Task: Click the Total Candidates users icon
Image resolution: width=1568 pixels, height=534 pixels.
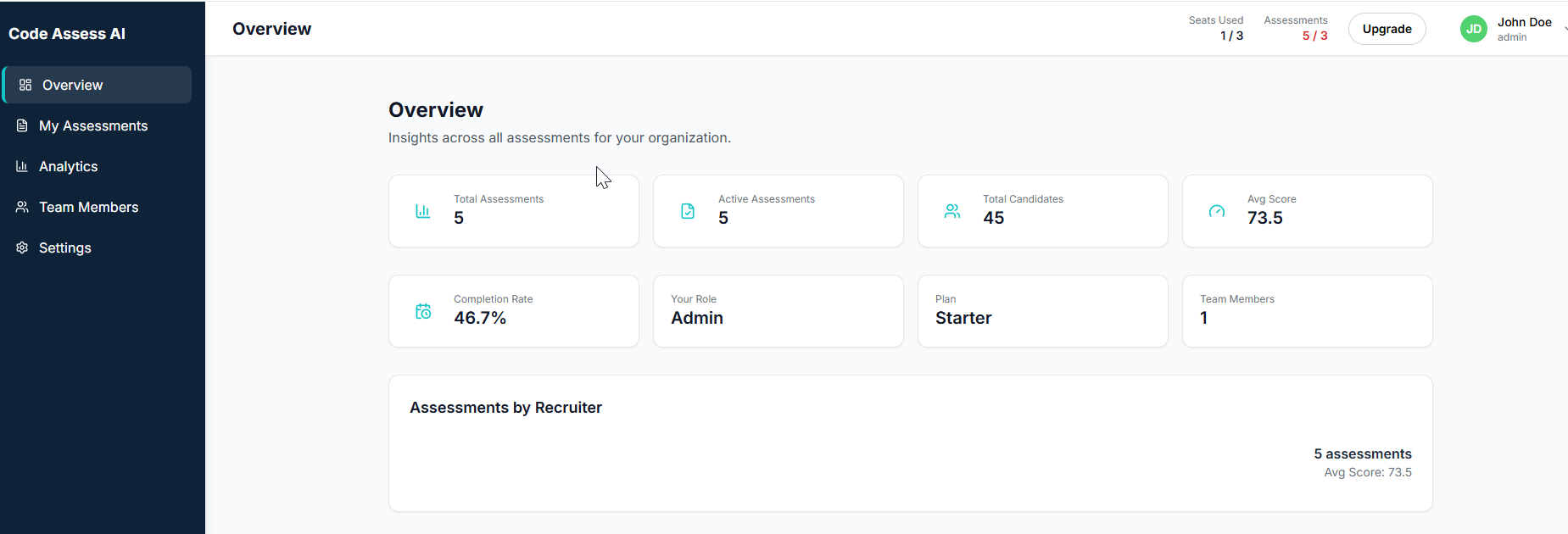Action: [x=952, y=211]
